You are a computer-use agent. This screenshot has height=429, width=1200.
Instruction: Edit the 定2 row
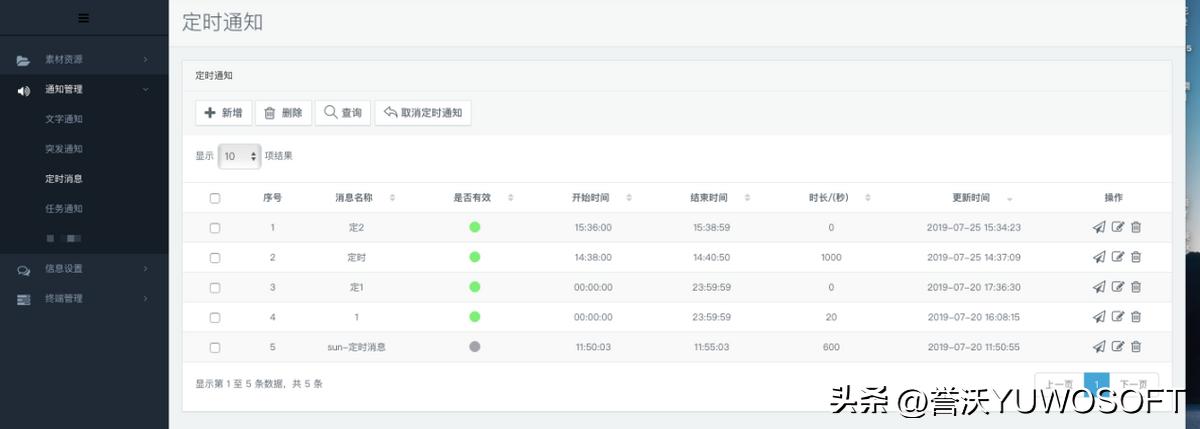coord(1118,227)
